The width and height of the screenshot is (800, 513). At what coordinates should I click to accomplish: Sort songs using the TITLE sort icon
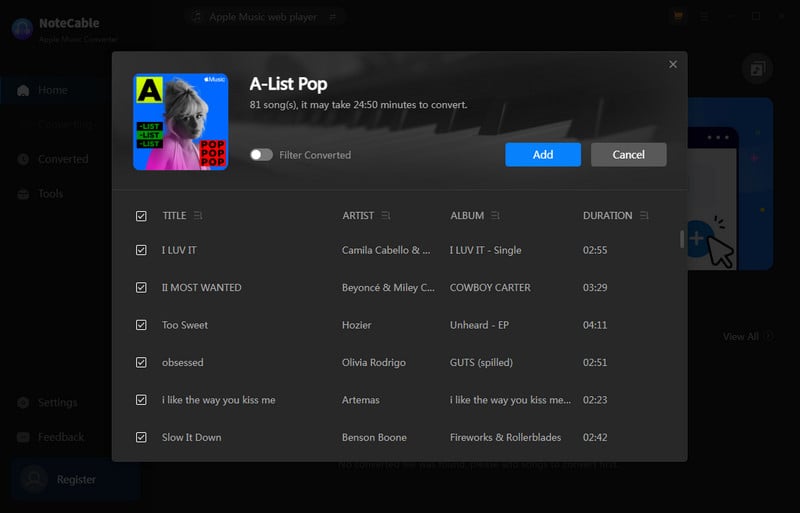pyautogui.click(x=198, y=216)
